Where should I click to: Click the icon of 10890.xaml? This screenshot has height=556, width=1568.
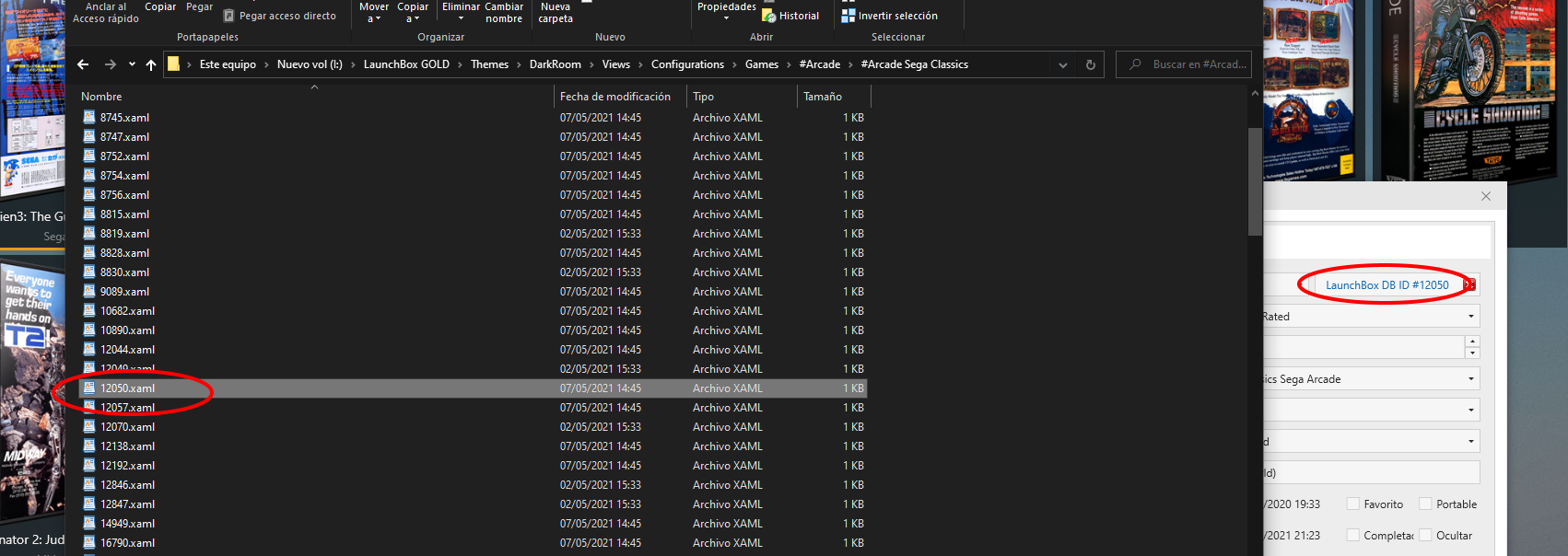[89, 330]
